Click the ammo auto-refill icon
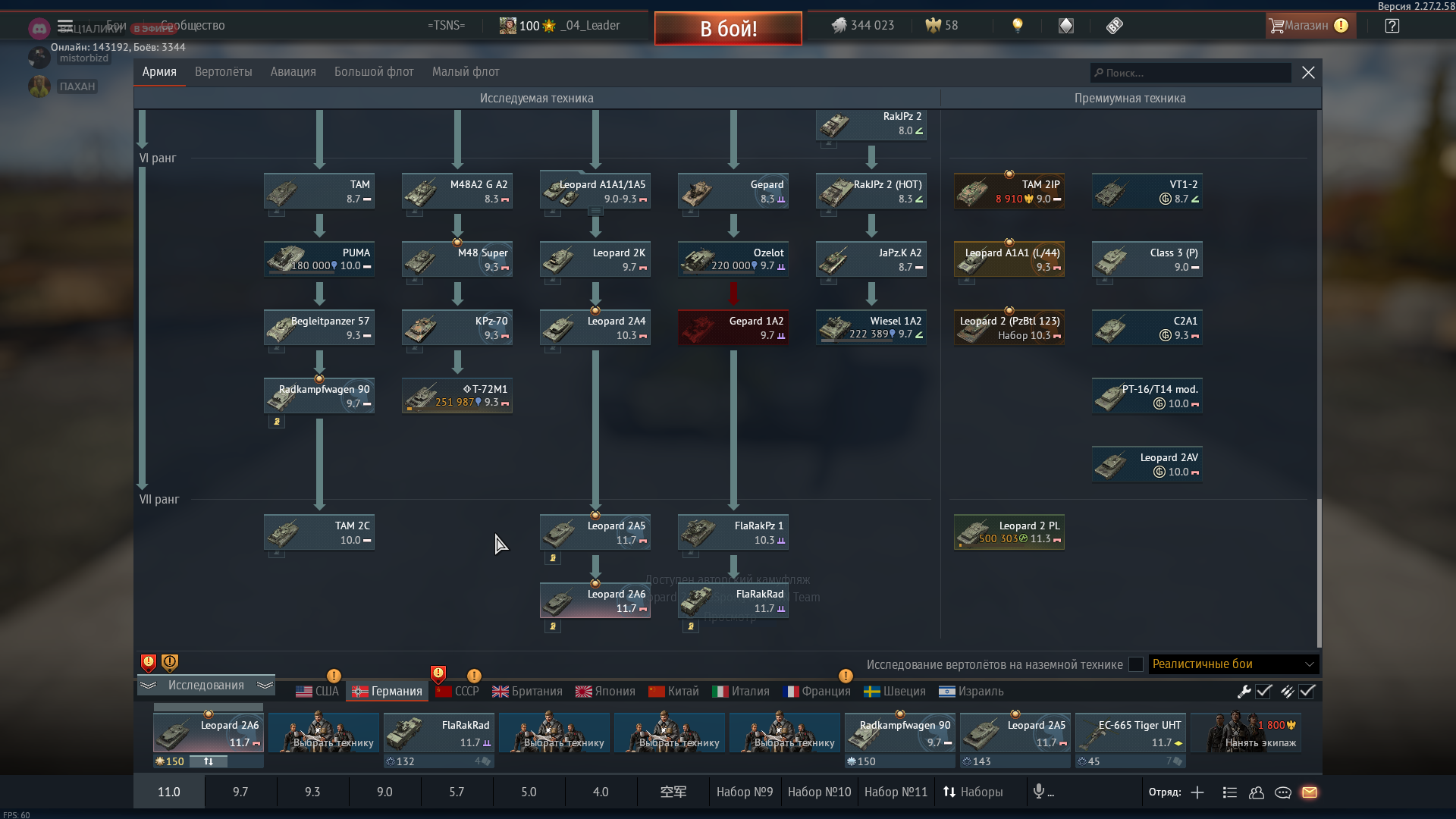The width and height of the screenshot is (1456, 819). point(1287,691)
